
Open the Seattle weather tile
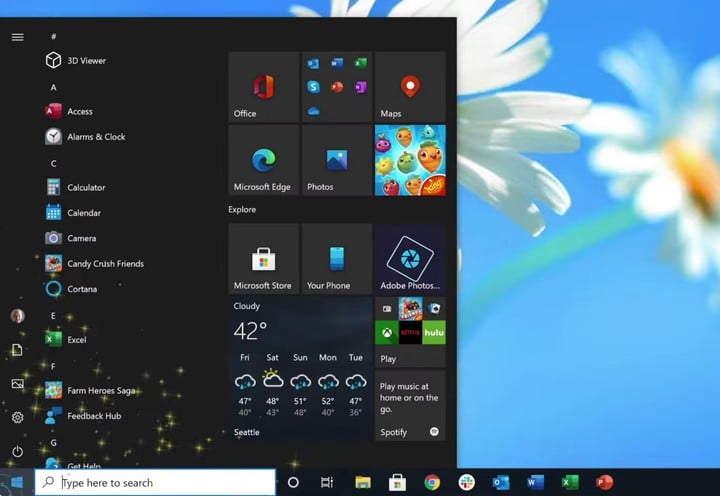coord(300,369)
